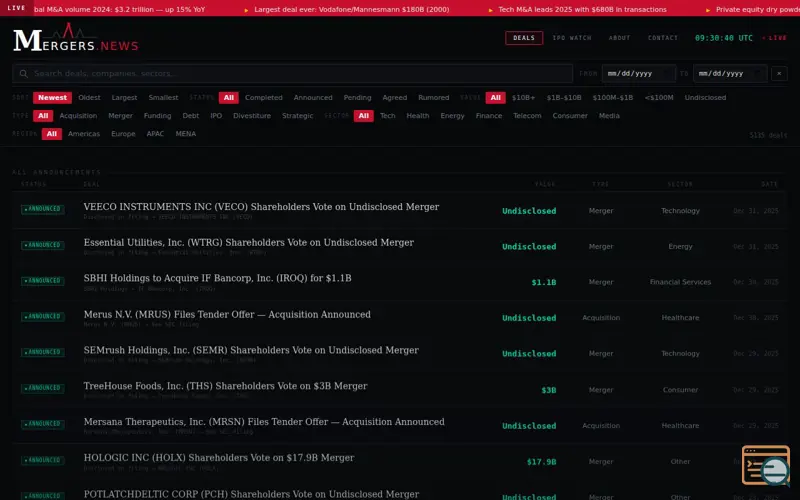Click the $3B value in TreeHouse row
Image resolution: width=800 pixels, height=500 pixels.
coord(548,390)
